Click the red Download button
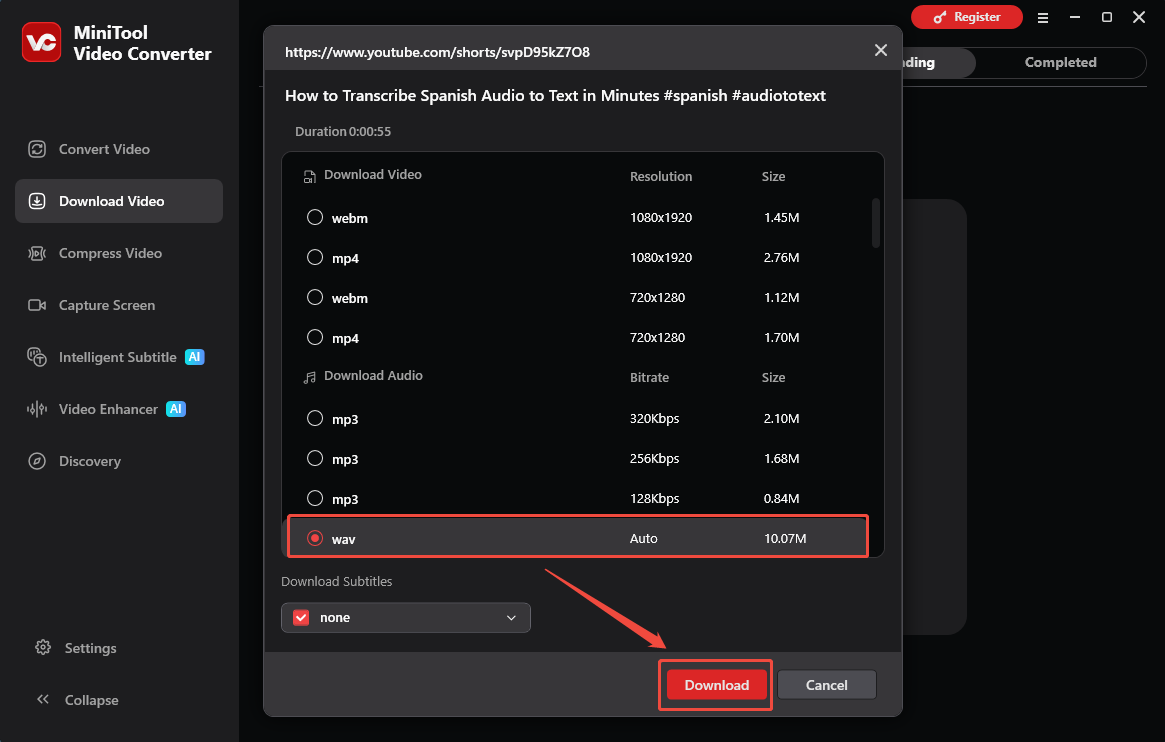 (x=716, y=685)
